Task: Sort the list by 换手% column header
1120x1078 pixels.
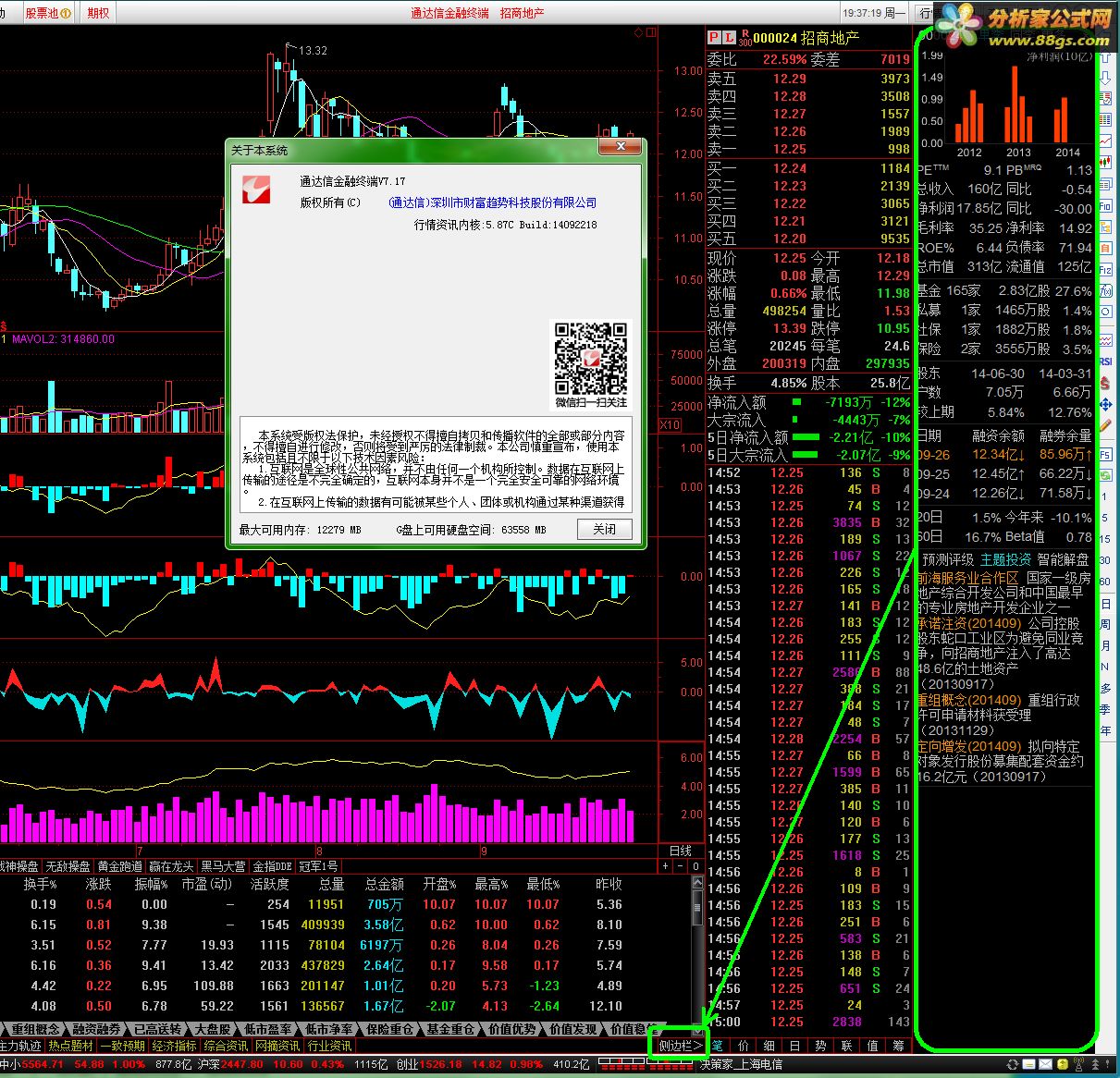Action: pyautogui.click(x=41, y=884)
